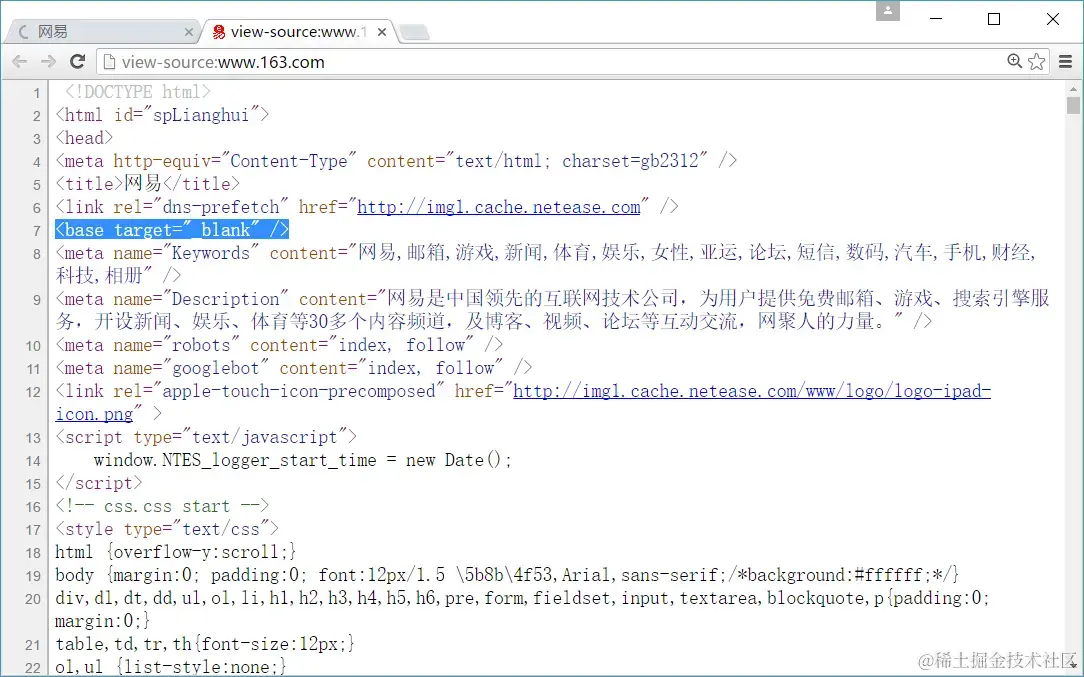This screenshot has height=677, width=1084.
Task: Open the http://img1.cache.netease.com link on line 6
Action: tap(498, 207)
